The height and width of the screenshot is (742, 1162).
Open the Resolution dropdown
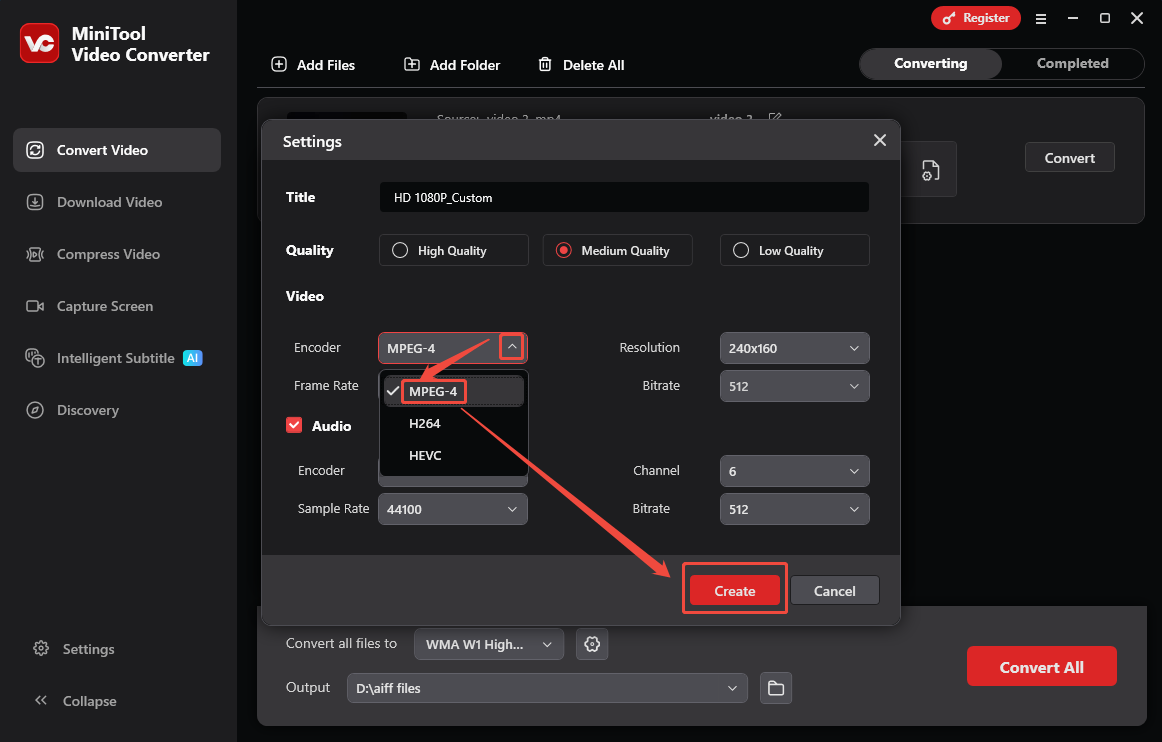point(794,348)
